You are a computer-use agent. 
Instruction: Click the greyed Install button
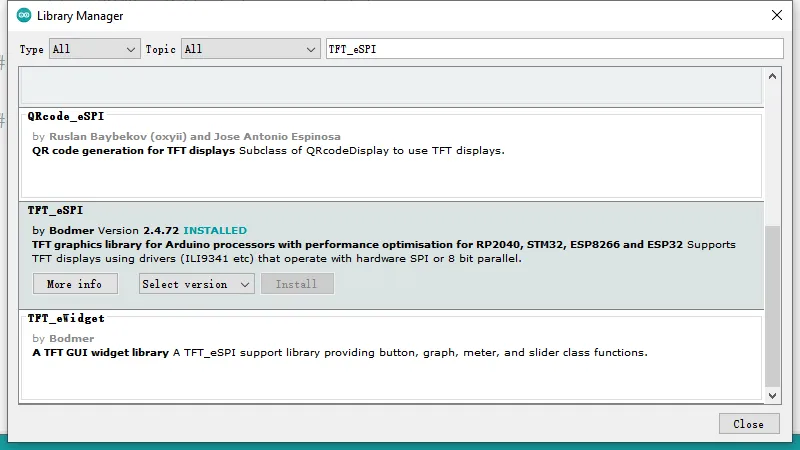pos(297,284)
